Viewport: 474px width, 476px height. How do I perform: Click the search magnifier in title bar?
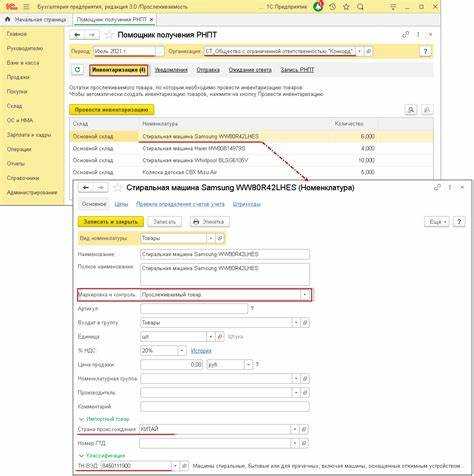[x=360, y=6]
